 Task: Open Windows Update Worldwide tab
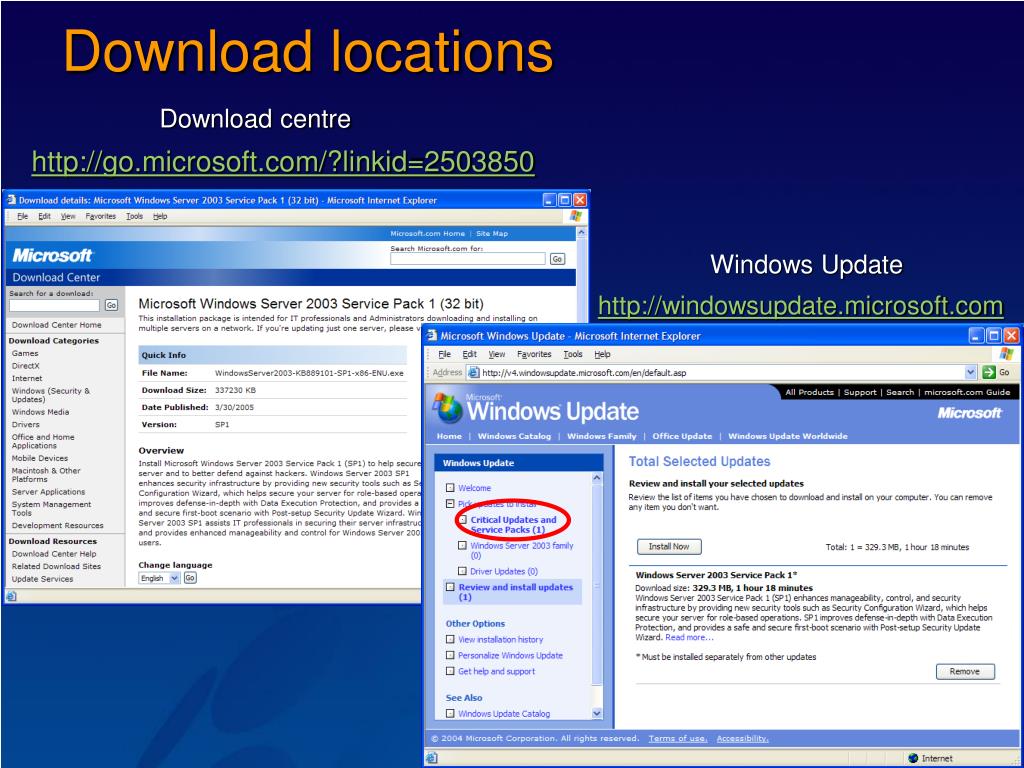(x=788, y=436)
